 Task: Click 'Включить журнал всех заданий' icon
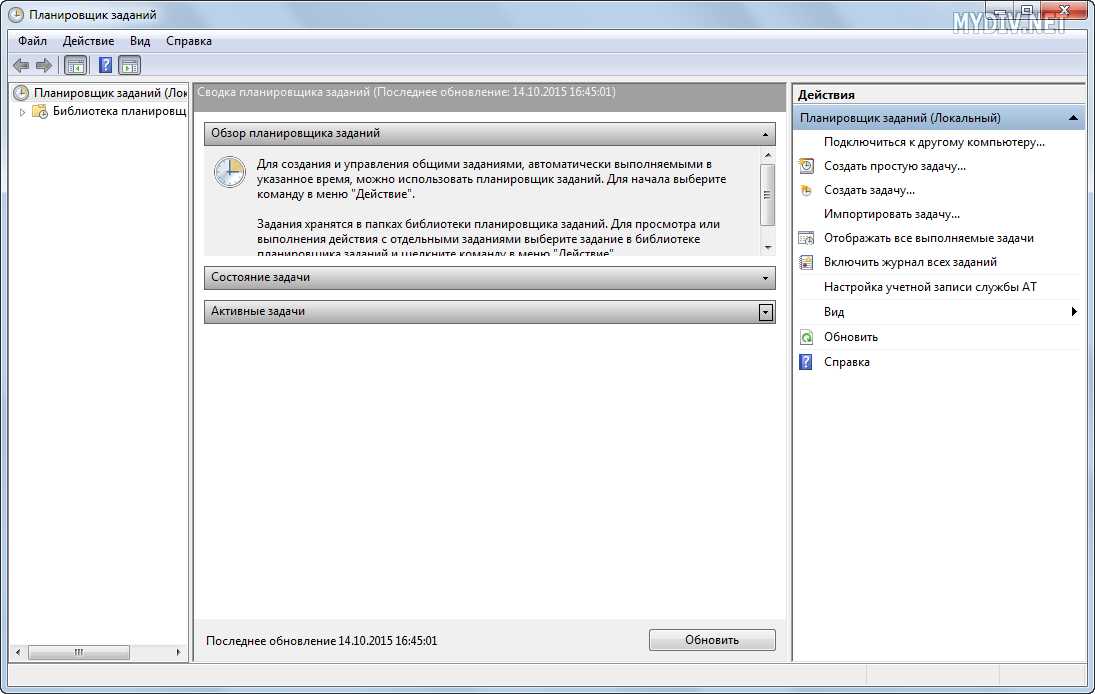click(806, 262)
